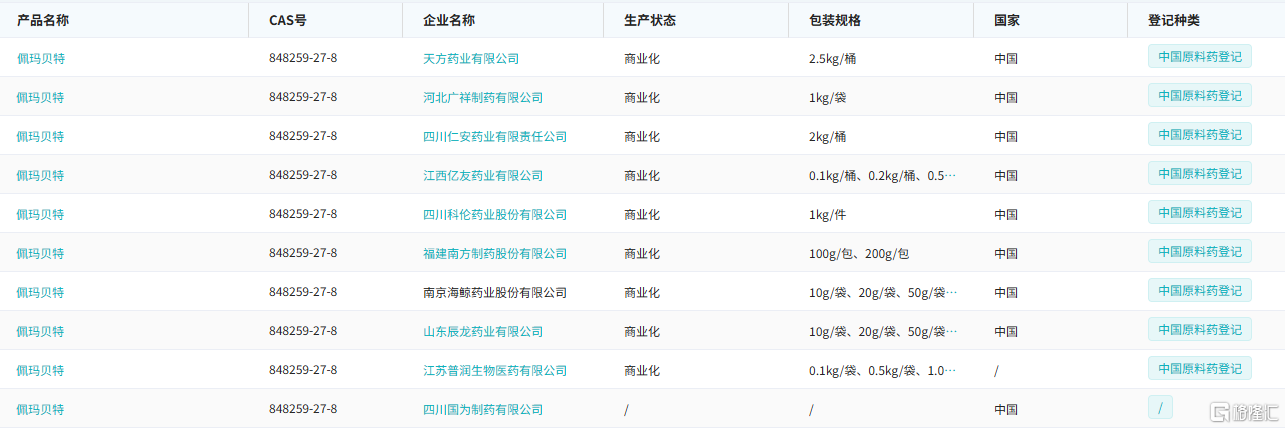Click 中国原料药登记 tag in 南京海鲸 row
The width and height of the screenshot is (1285, 429).
coord(1200,290)
